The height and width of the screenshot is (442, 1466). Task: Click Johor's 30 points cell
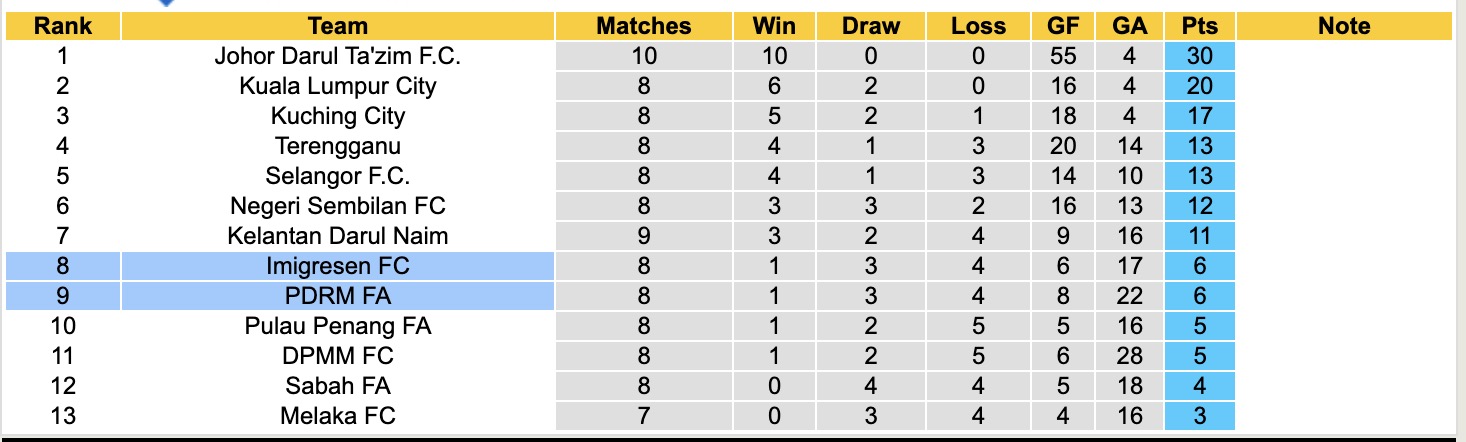coord(1199,56)
